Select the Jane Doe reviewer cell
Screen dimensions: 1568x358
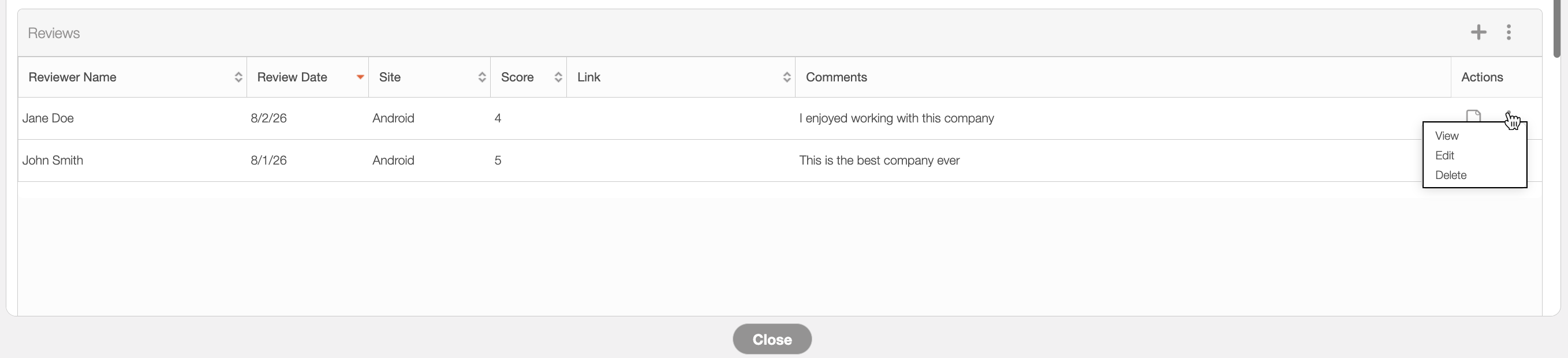132,118
